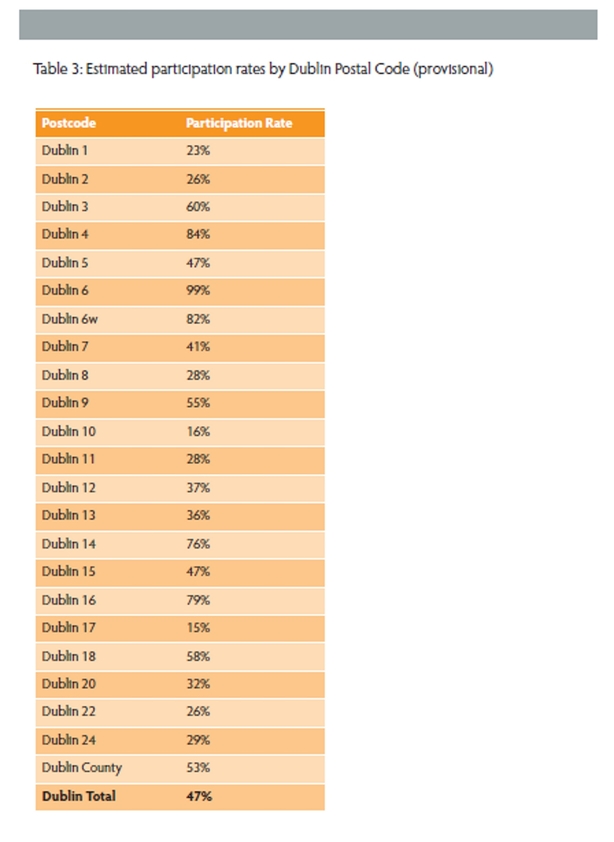Click the Table 3 caption title
Viewport: 614px width, 842px height.
[263, 69]
